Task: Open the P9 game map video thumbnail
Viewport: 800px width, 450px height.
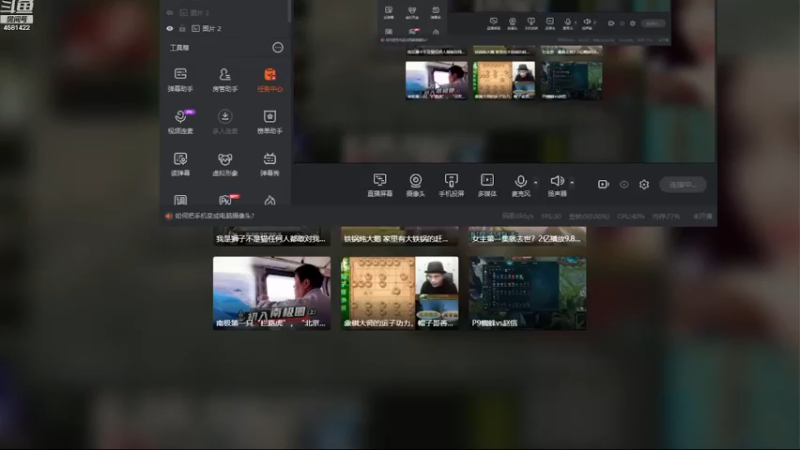Action: pyautogui.click(x=527, y=293)
